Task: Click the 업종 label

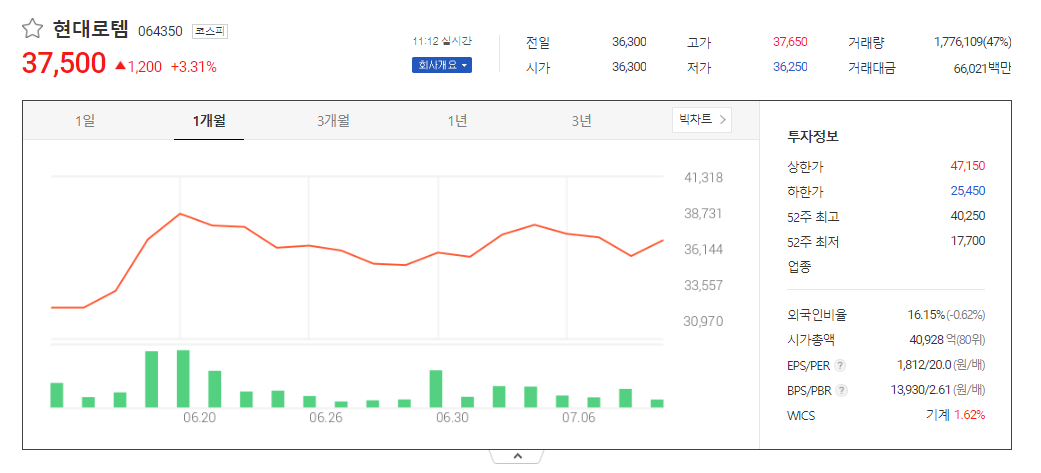Action: pyautogui.click(x=799, y=267)
